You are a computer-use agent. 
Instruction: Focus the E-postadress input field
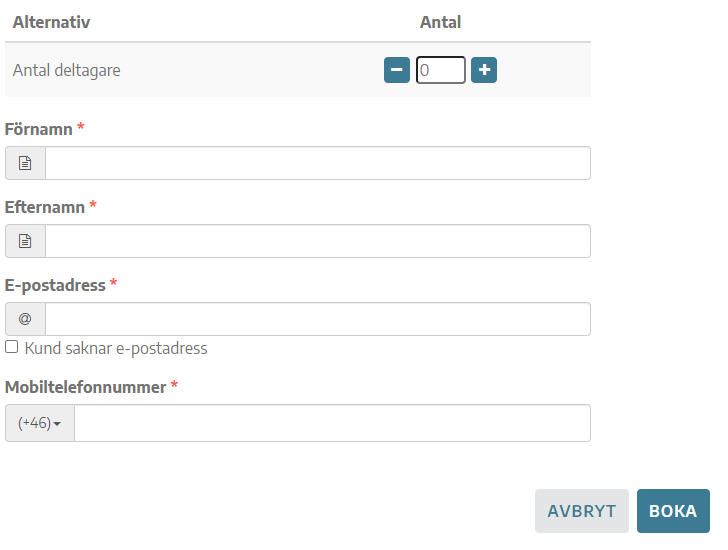point(318,319)
